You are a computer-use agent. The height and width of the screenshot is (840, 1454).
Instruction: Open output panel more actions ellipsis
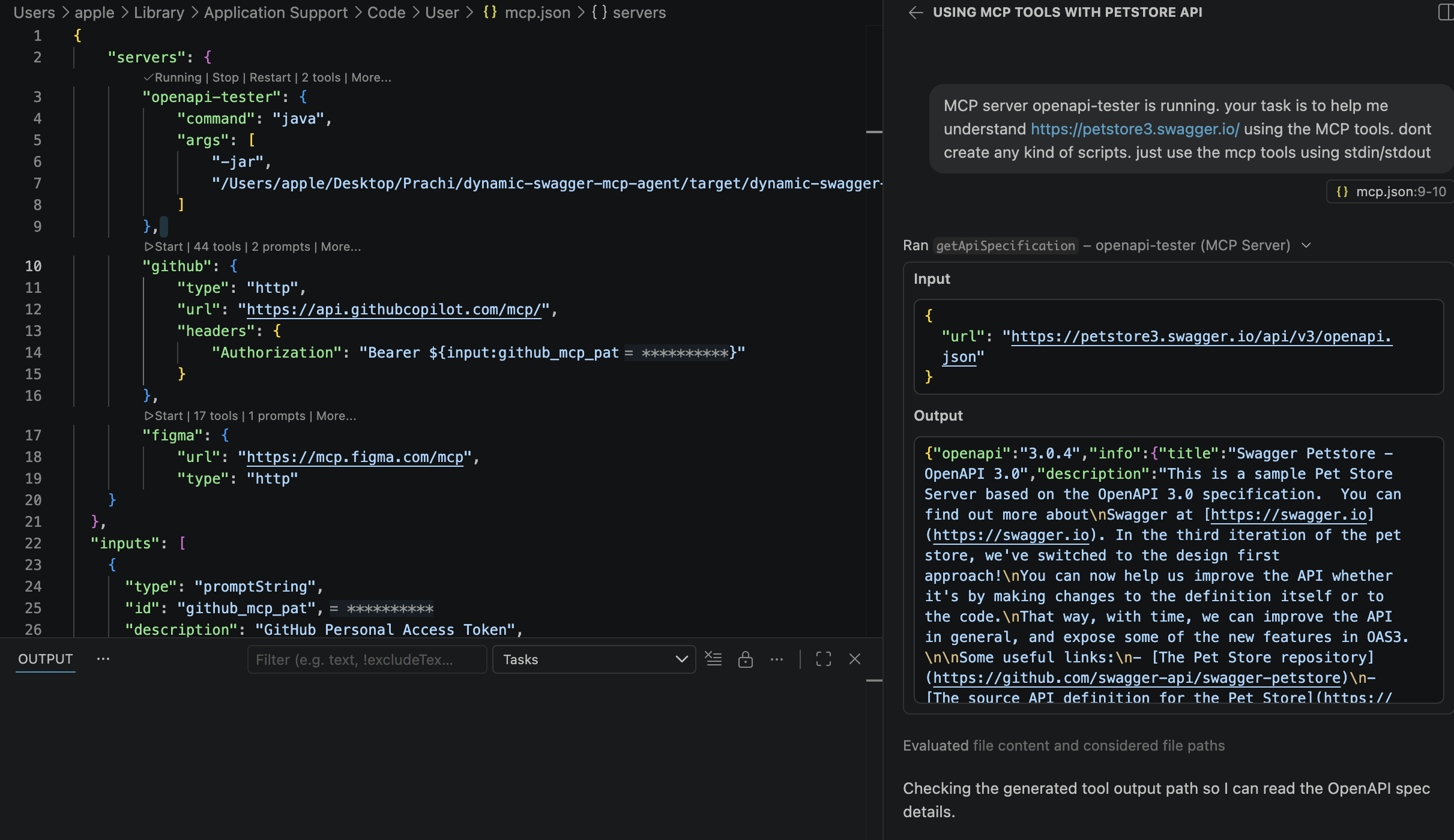(x=777, y=659)
